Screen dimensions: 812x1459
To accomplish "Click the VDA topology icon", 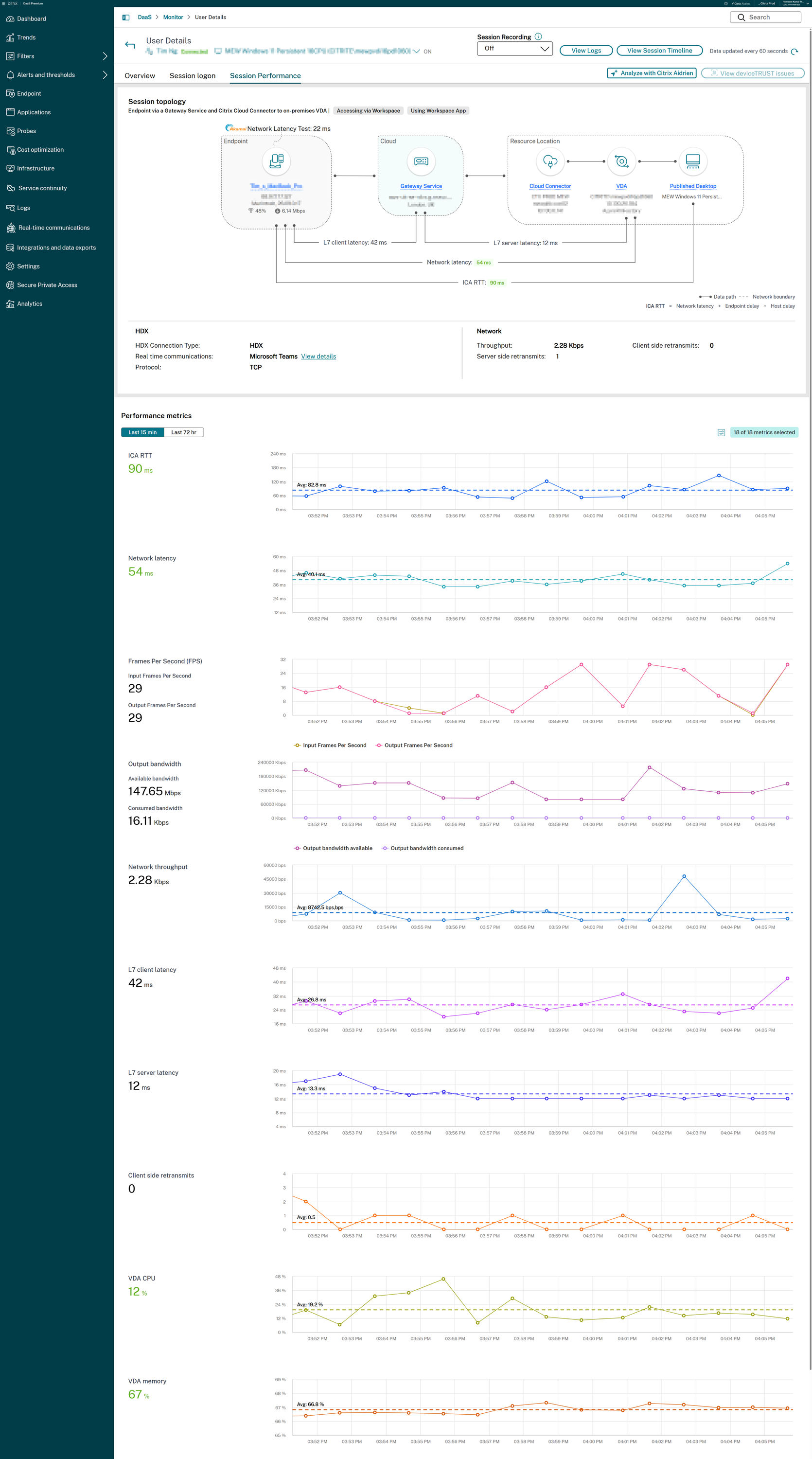I will [x=622, y=161].
